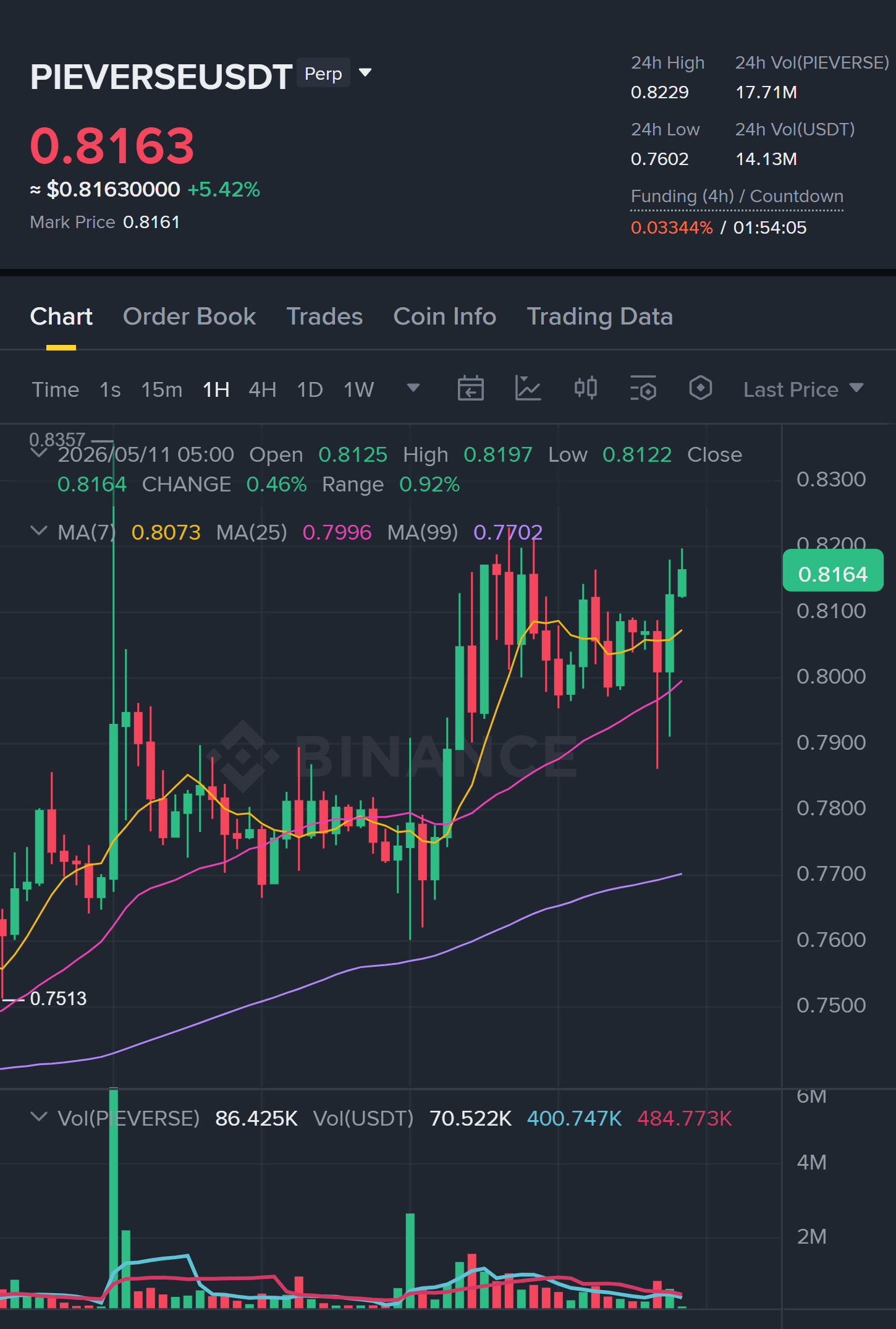The width and height of the screenshot is (896, 1329).
Task: Select the 4H interval
Action: [x=263, y=389]
